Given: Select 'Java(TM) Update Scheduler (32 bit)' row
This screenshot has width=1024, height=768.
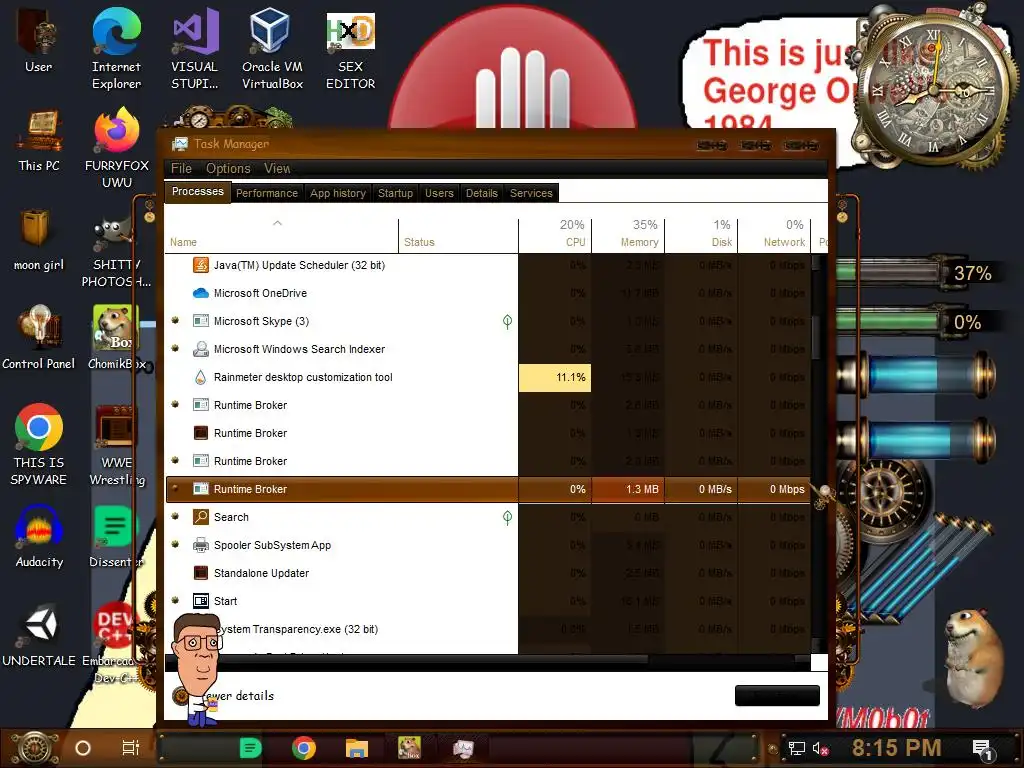Looking at the screenshot, I should point(488,264).
